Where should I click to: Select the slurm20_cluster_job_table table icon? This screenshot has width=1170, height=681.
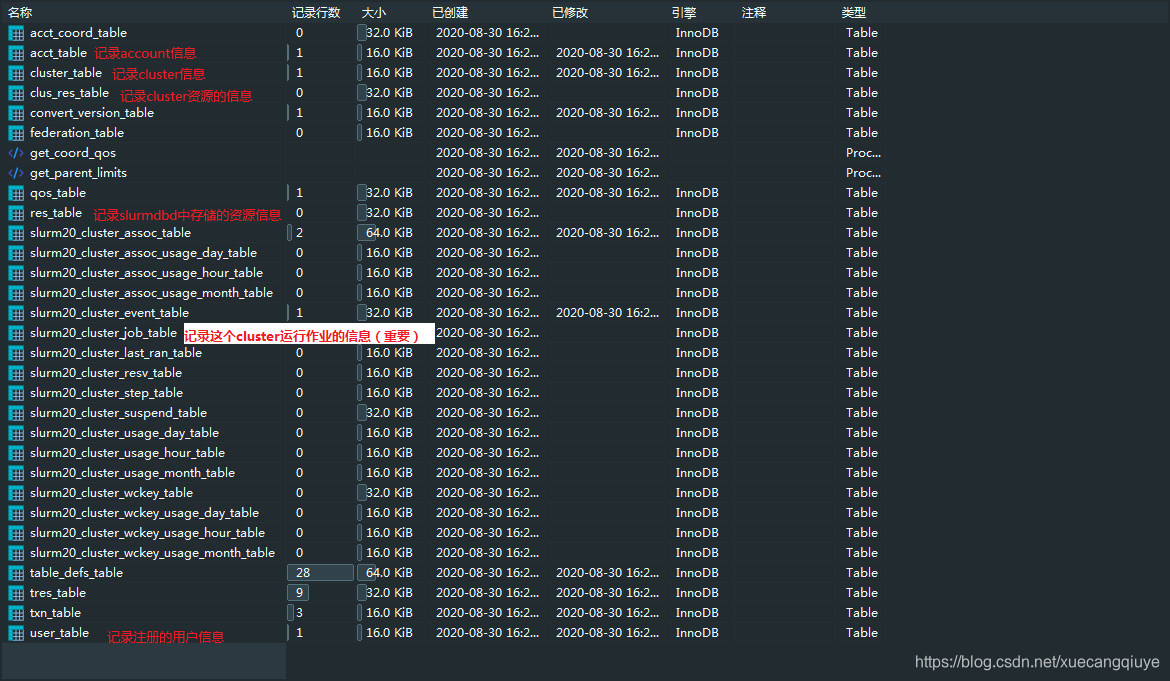[16, 332]
